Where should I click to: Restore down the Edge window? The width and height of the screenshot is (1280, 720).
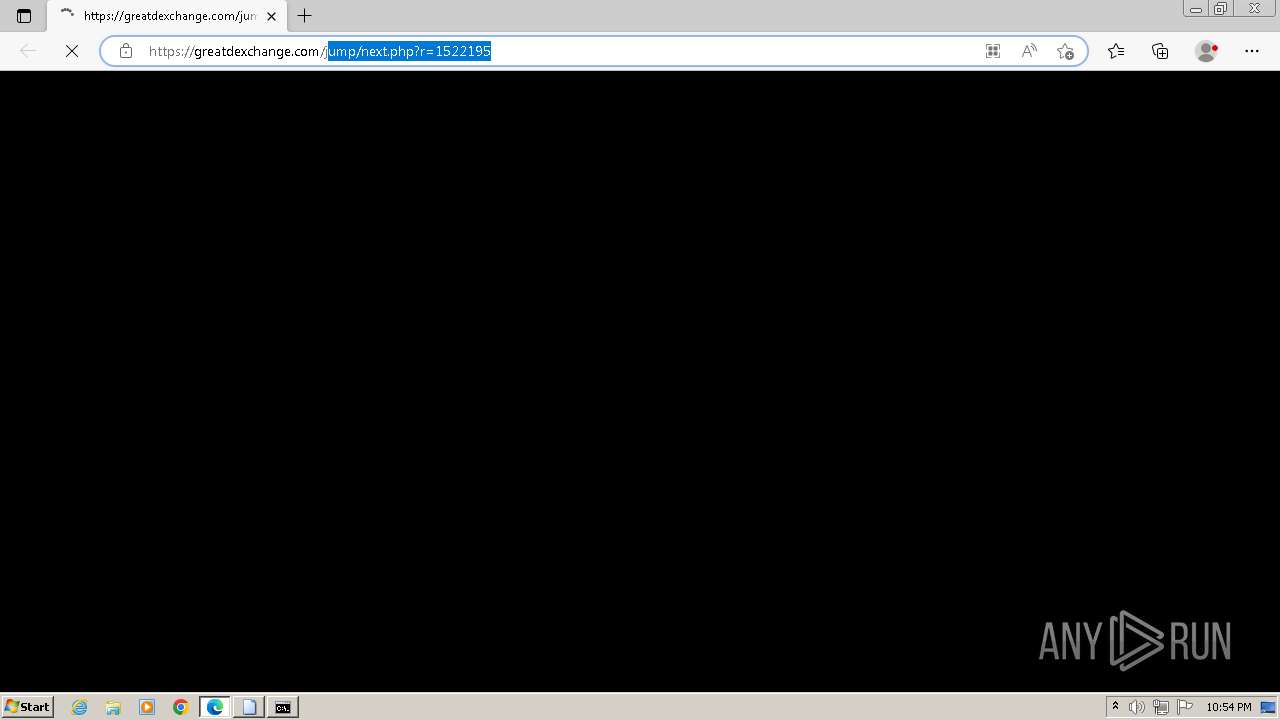pos(1221,9)
